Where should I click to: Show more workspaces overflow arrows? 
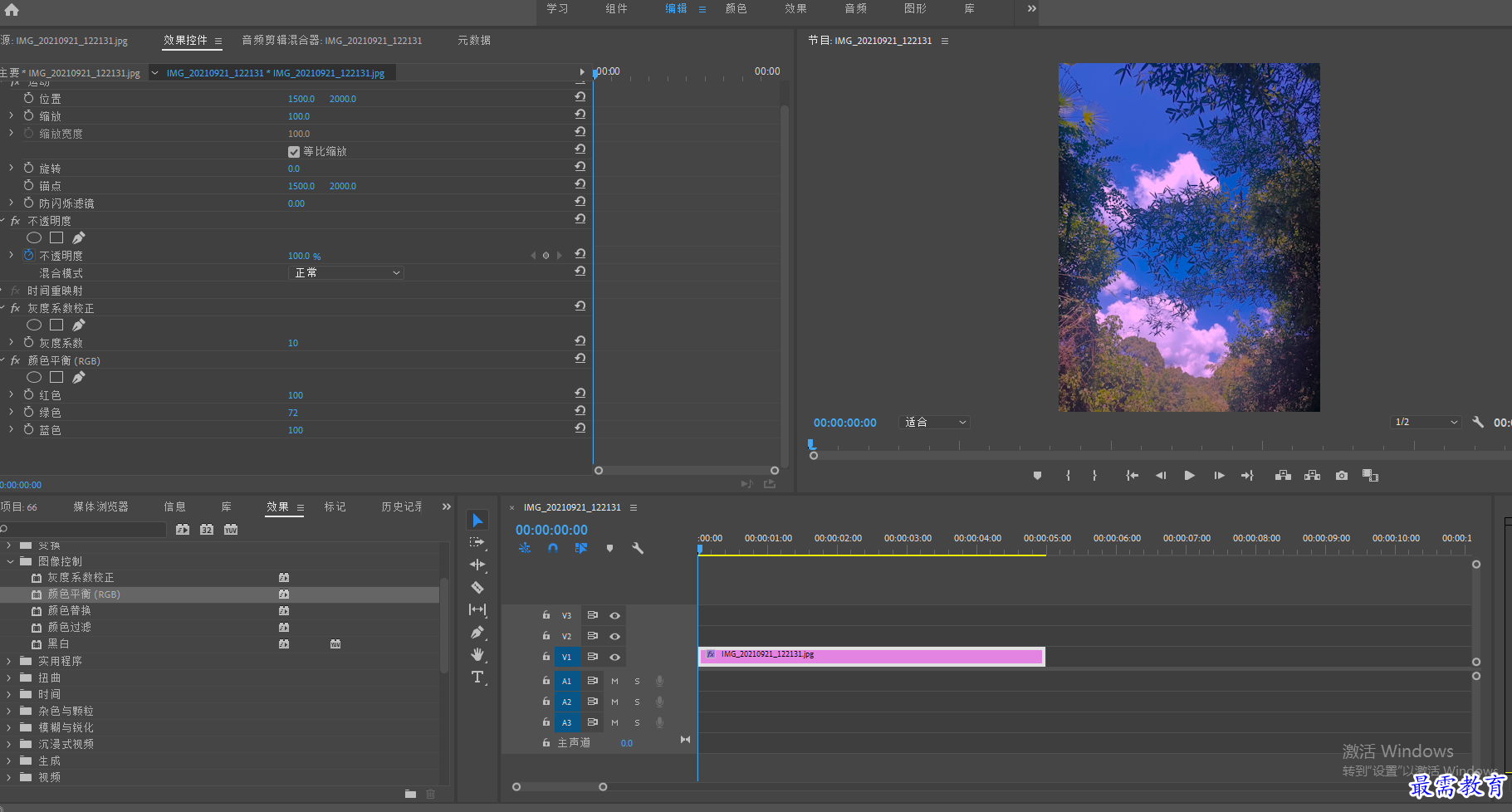pyautogui.click(x=1031, y=8)
